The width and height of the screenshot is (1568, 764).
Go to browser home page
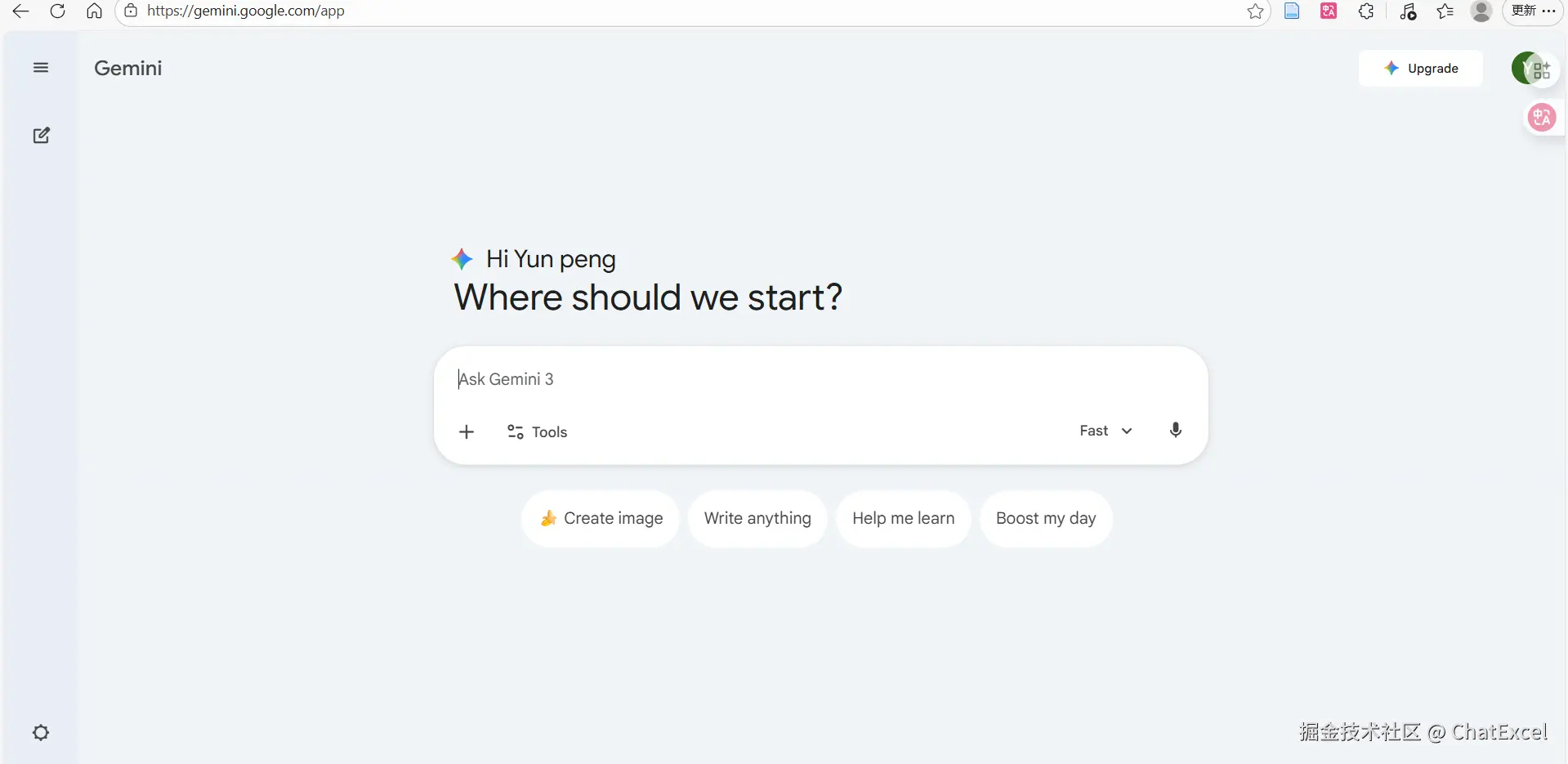[x=95, y=11]
